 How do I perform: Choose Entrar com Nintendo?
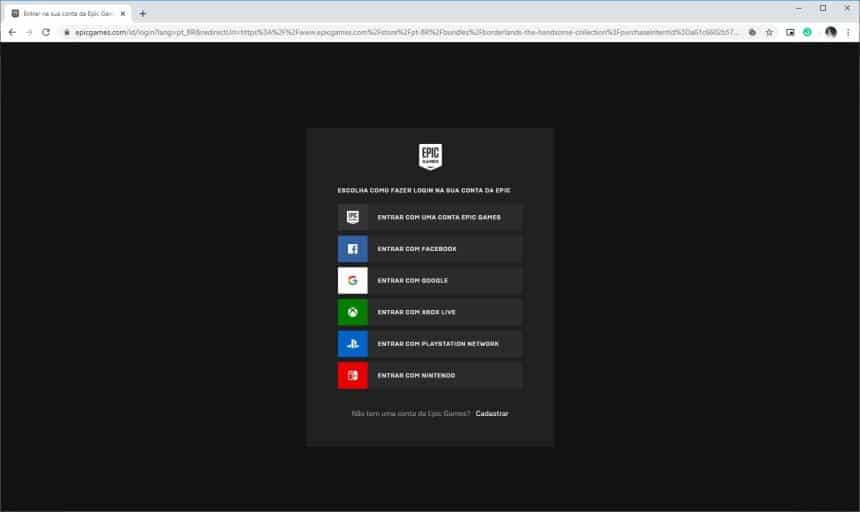coord(430,376)
